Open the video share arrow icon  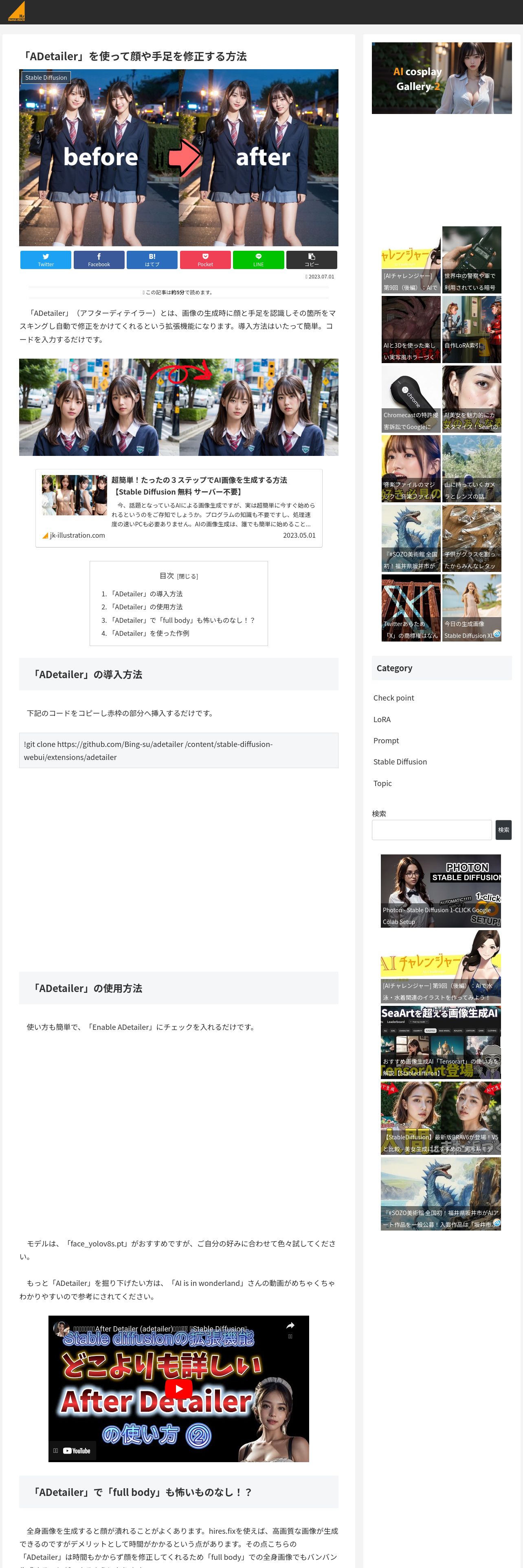(290, 1325)
